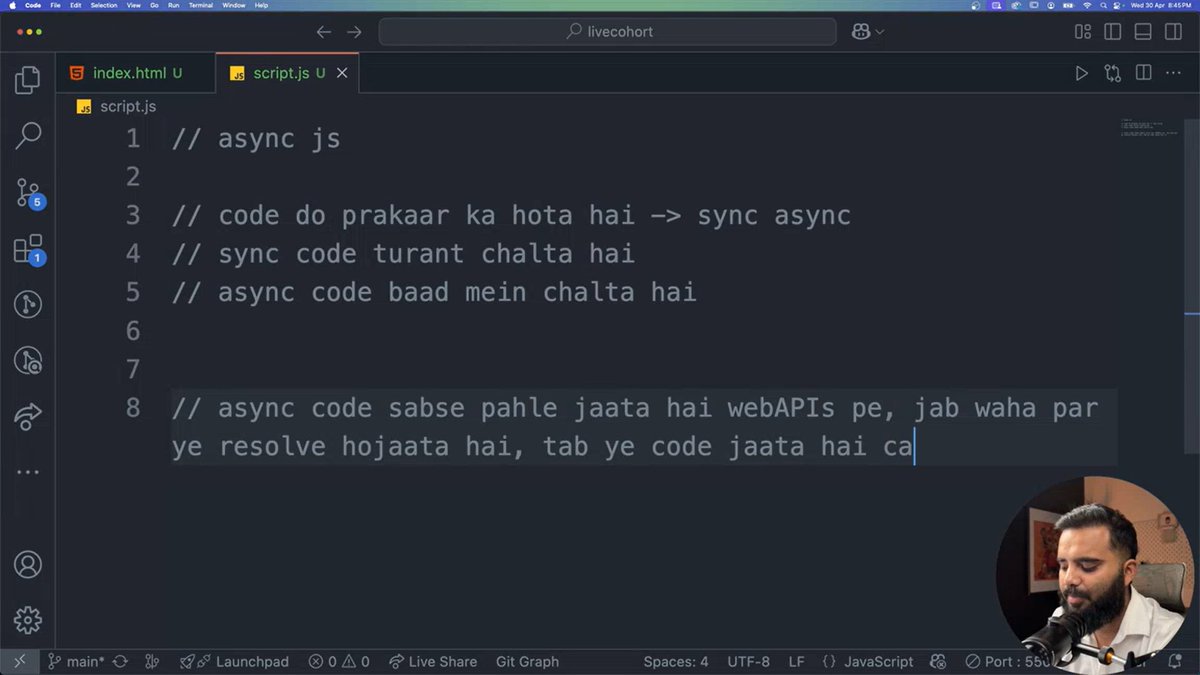The image size is (1200, 675).
Task: Open editor More Actions ellipsis menu
Action: coord(1173,73)
